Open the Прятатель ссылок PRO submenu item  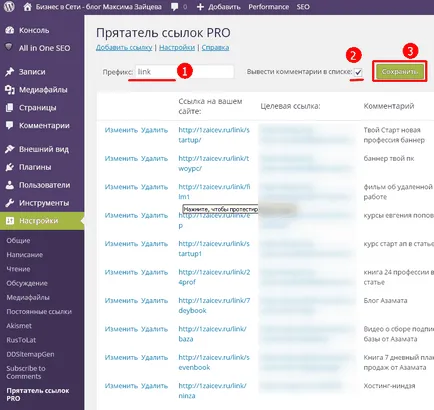click(38, 394)
